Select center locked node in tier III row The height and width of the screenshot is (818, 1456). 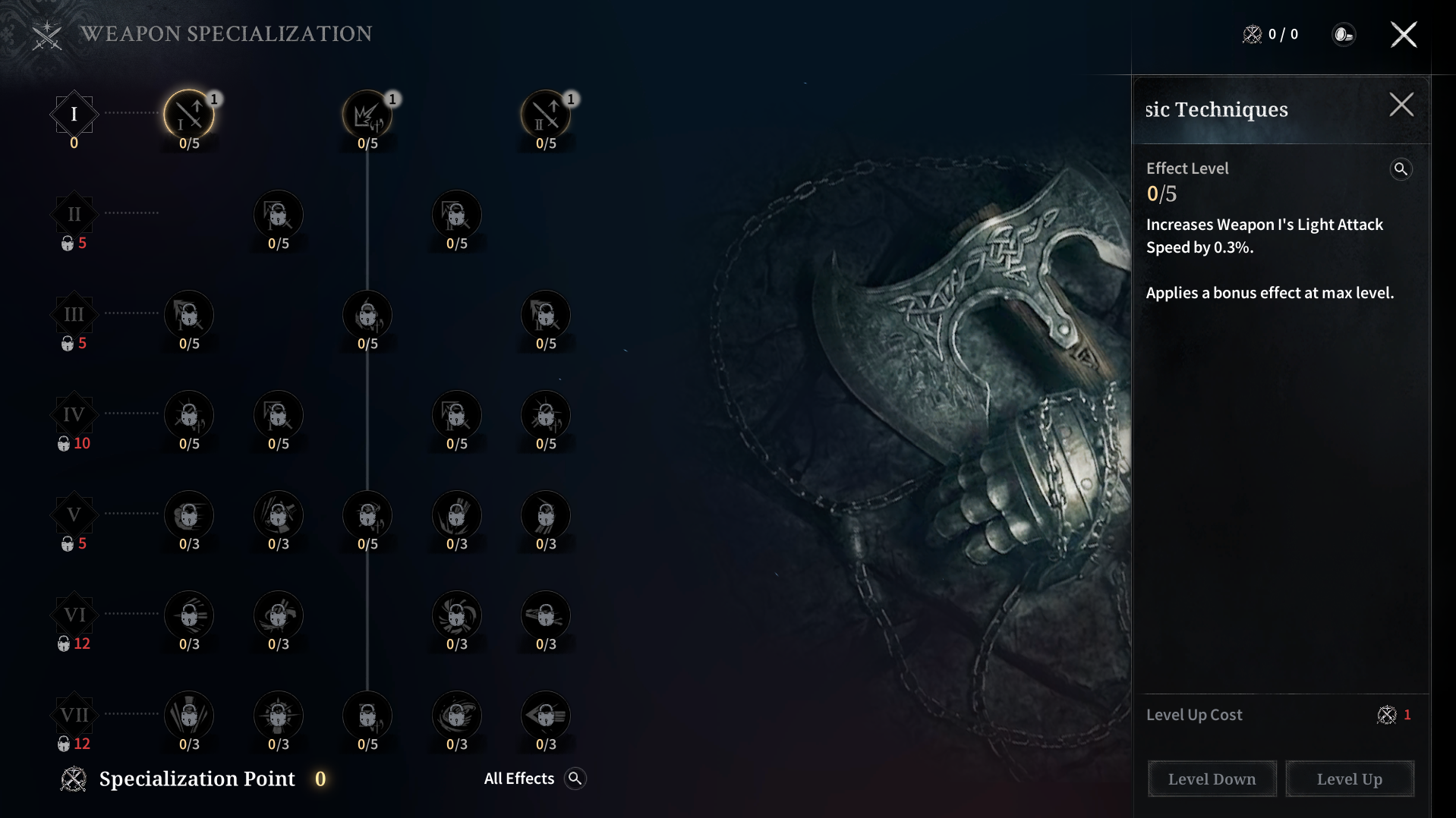[367, 315]
